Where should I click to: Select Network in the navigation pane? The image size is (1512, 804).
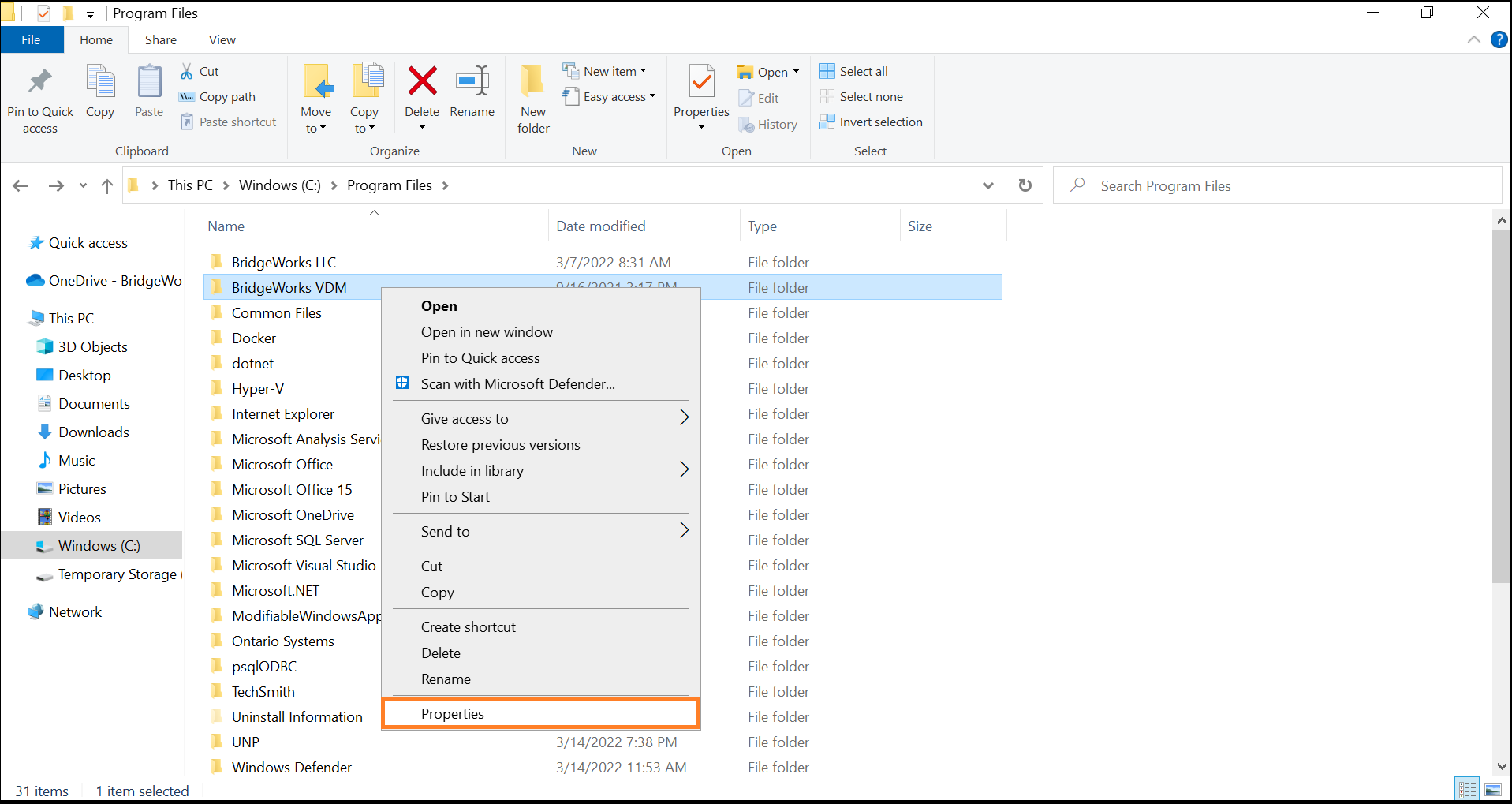coord(75,612)
